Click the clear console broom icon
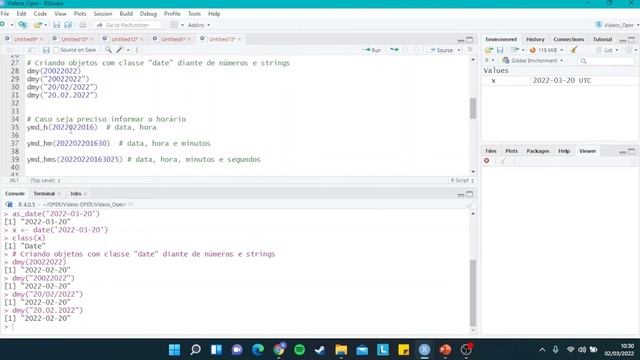Screen dimensions: 640x360 [469, 204]
